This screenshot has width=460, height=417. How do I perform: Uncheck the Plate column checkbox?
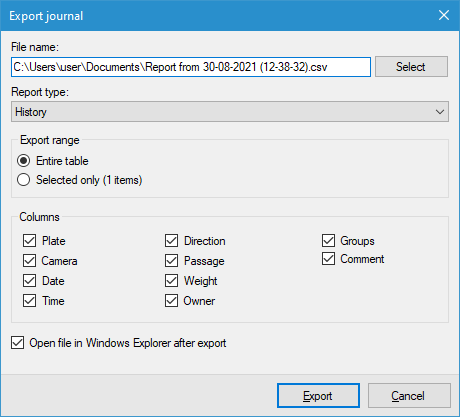pyautogui.click(x=30, y=240)
